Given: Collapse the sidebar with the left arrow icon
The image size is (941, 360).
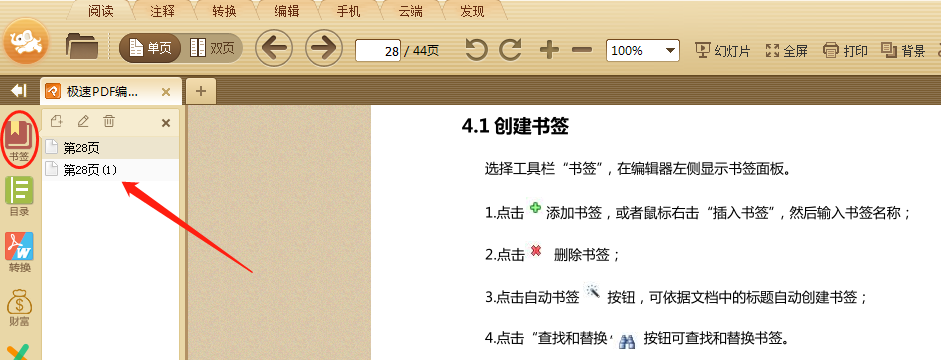Looking at the screenshot, I should 19,91.
